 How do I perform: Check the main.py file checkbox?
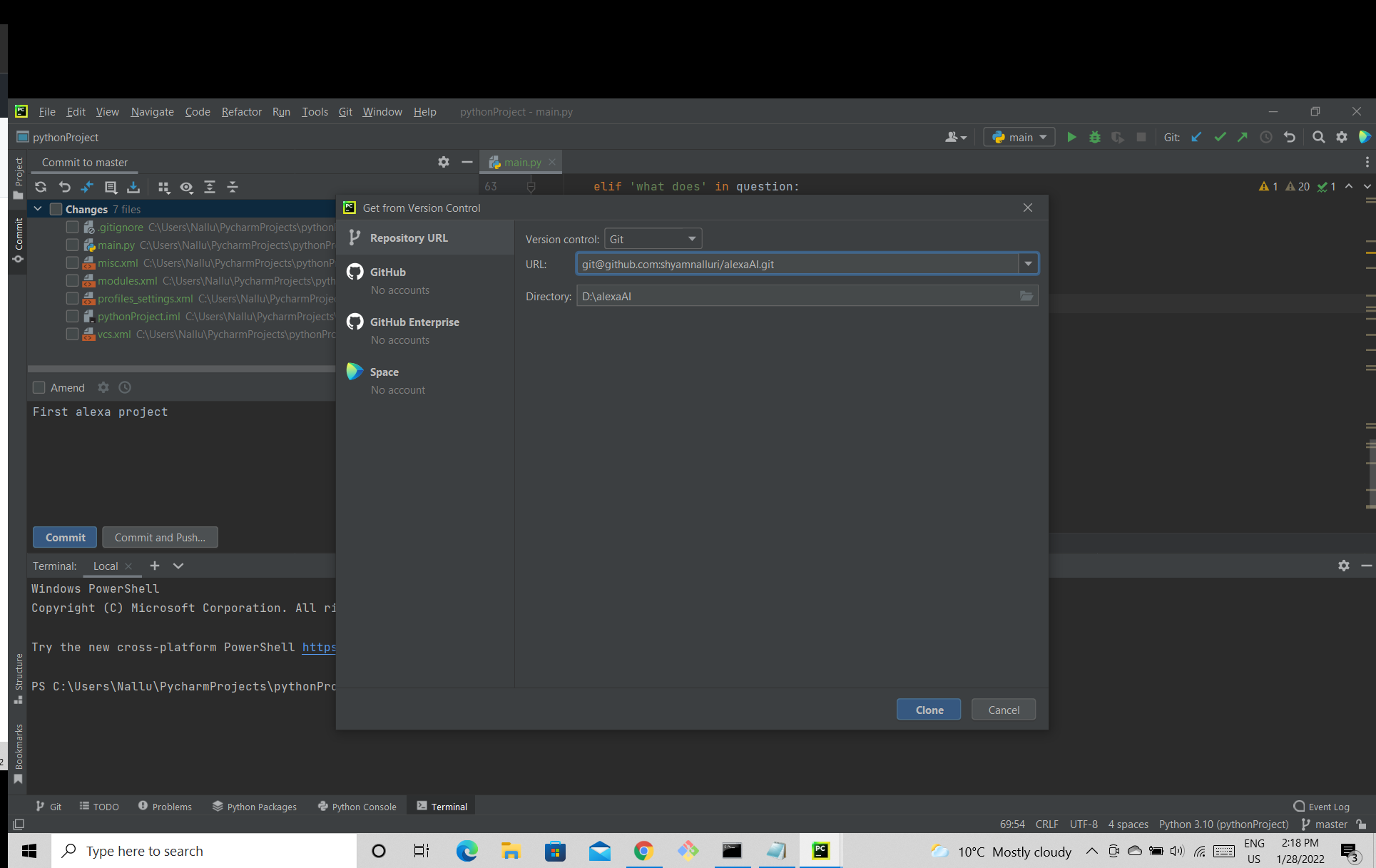coord(72,245)
